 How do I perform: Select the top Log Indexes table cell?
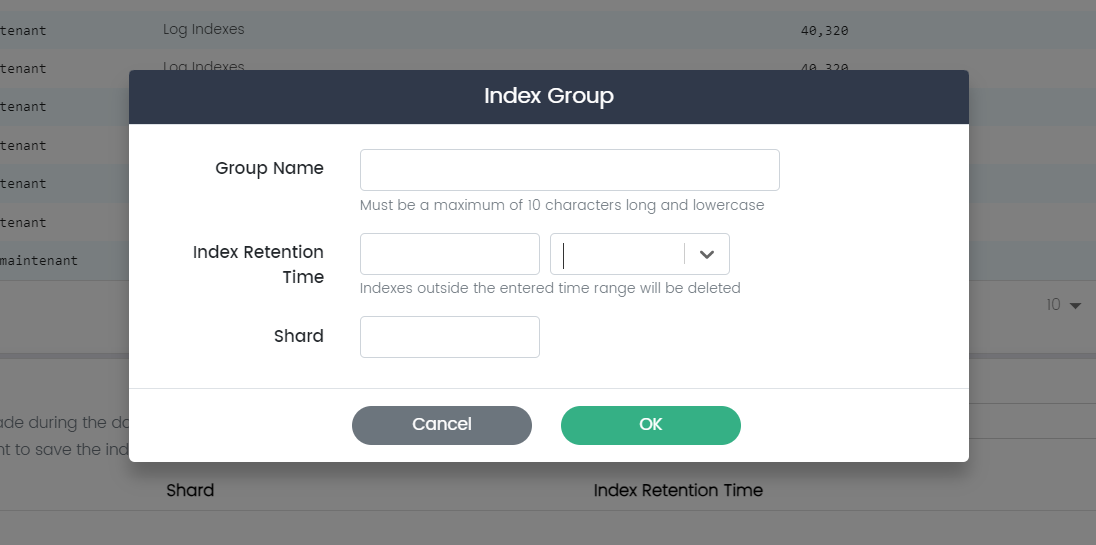click(204, 30)
